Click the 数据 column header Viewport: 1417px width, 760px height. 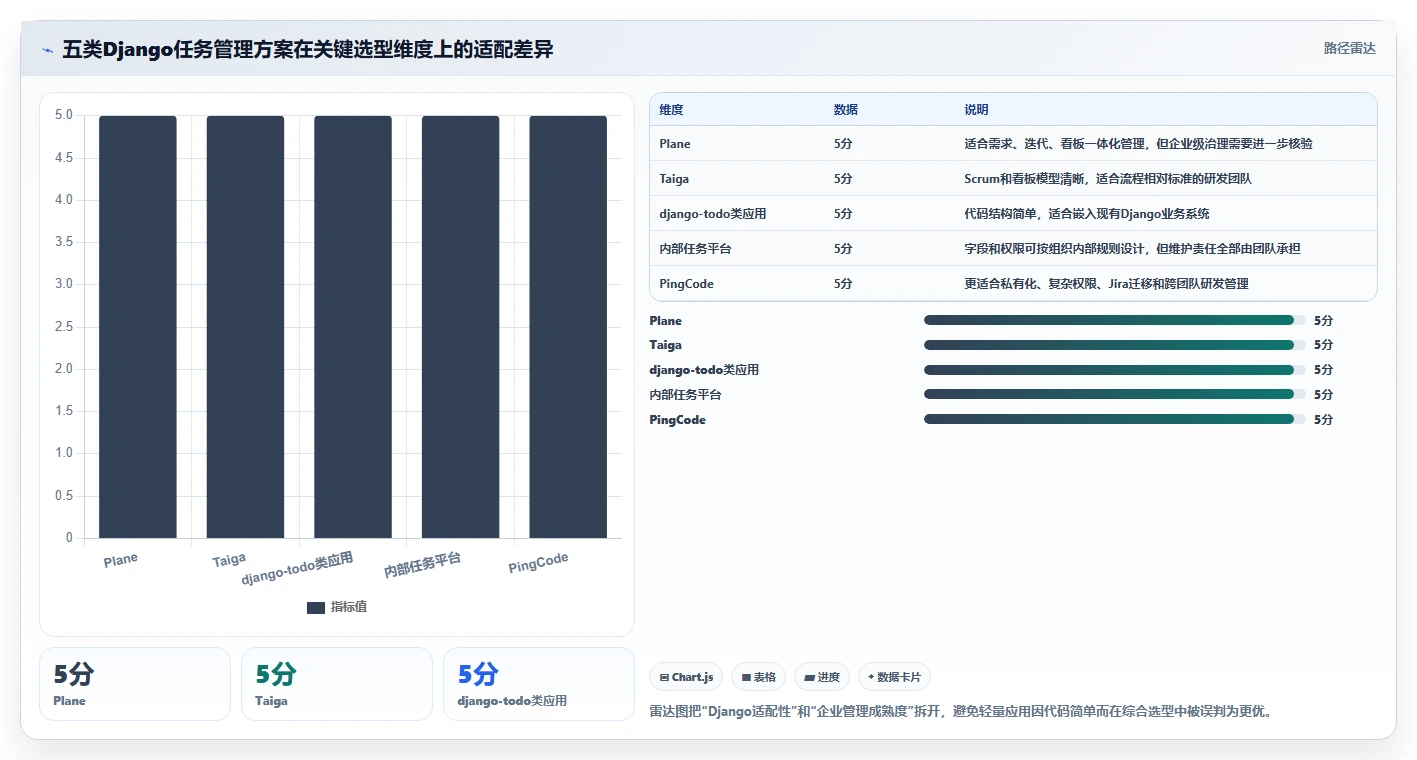[846, 110]
